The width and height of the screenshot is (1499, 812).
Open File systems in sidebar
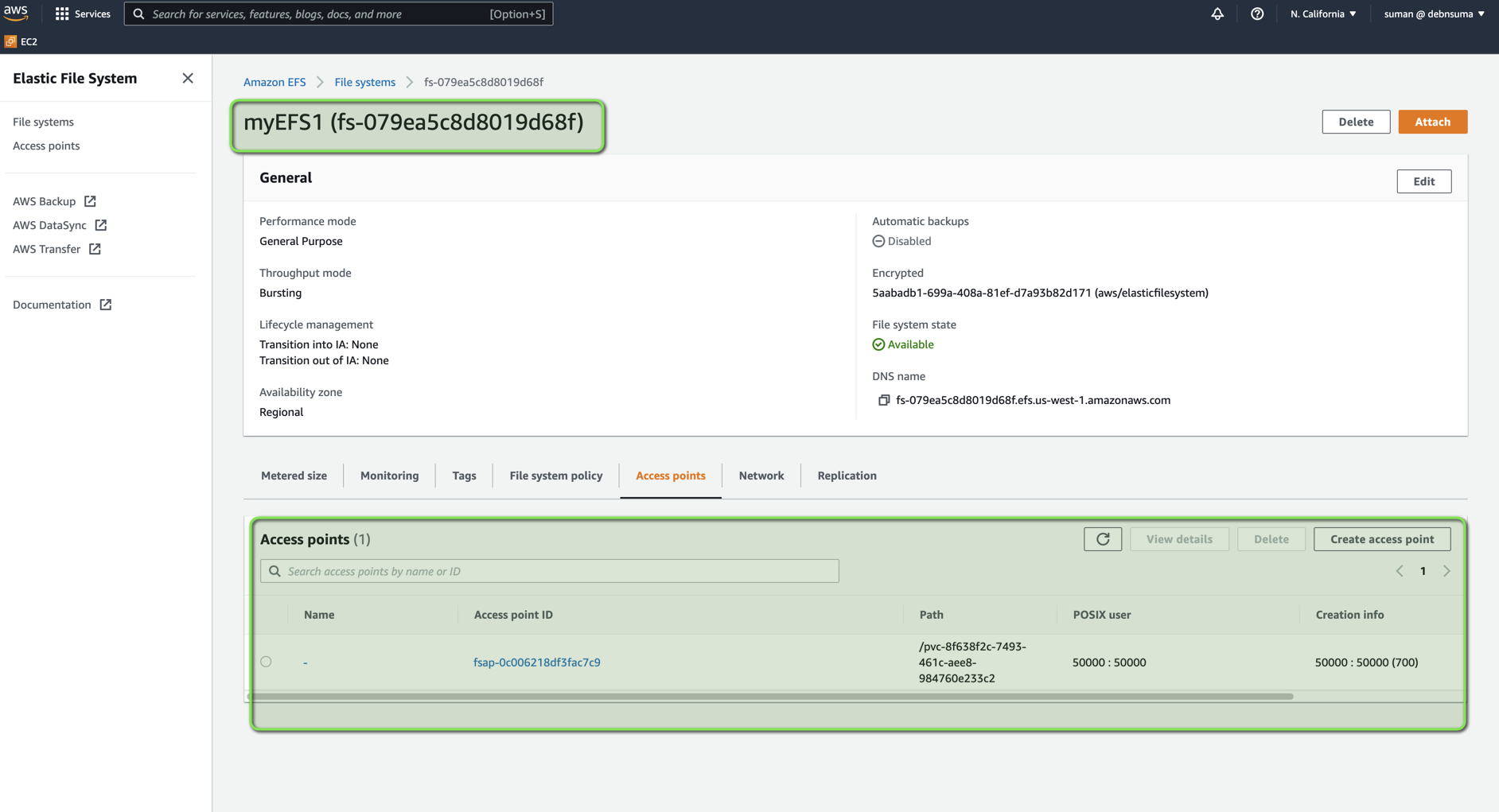point(43,122)
